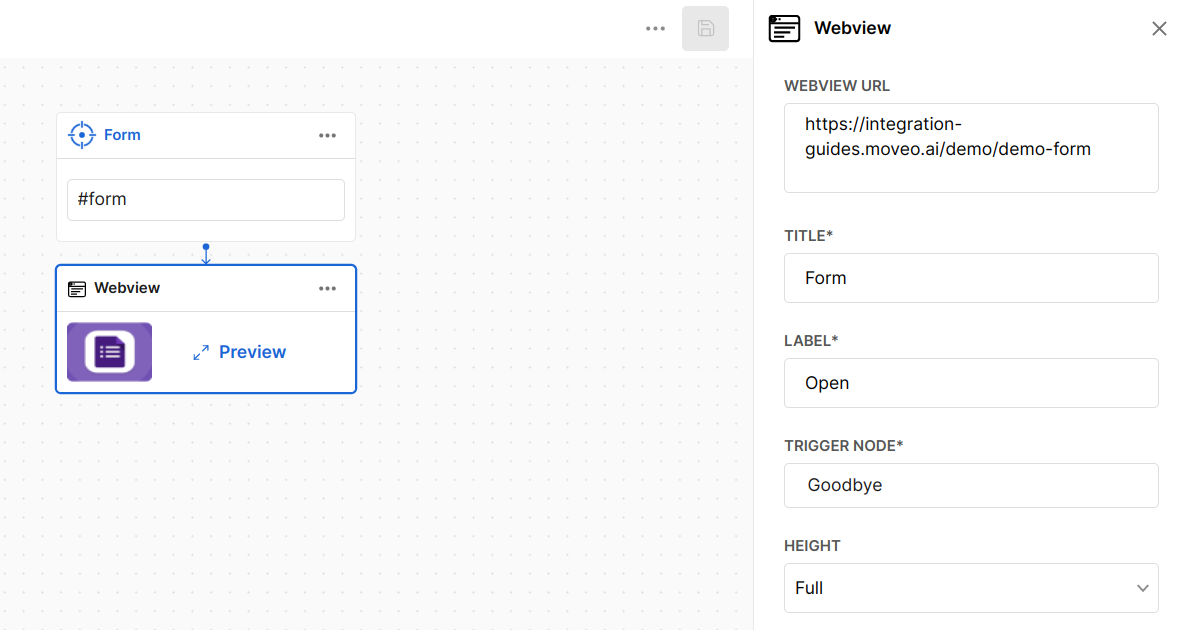
Task: Open the top toolbar three-dot options menu
Action: [x=655, y=29]
